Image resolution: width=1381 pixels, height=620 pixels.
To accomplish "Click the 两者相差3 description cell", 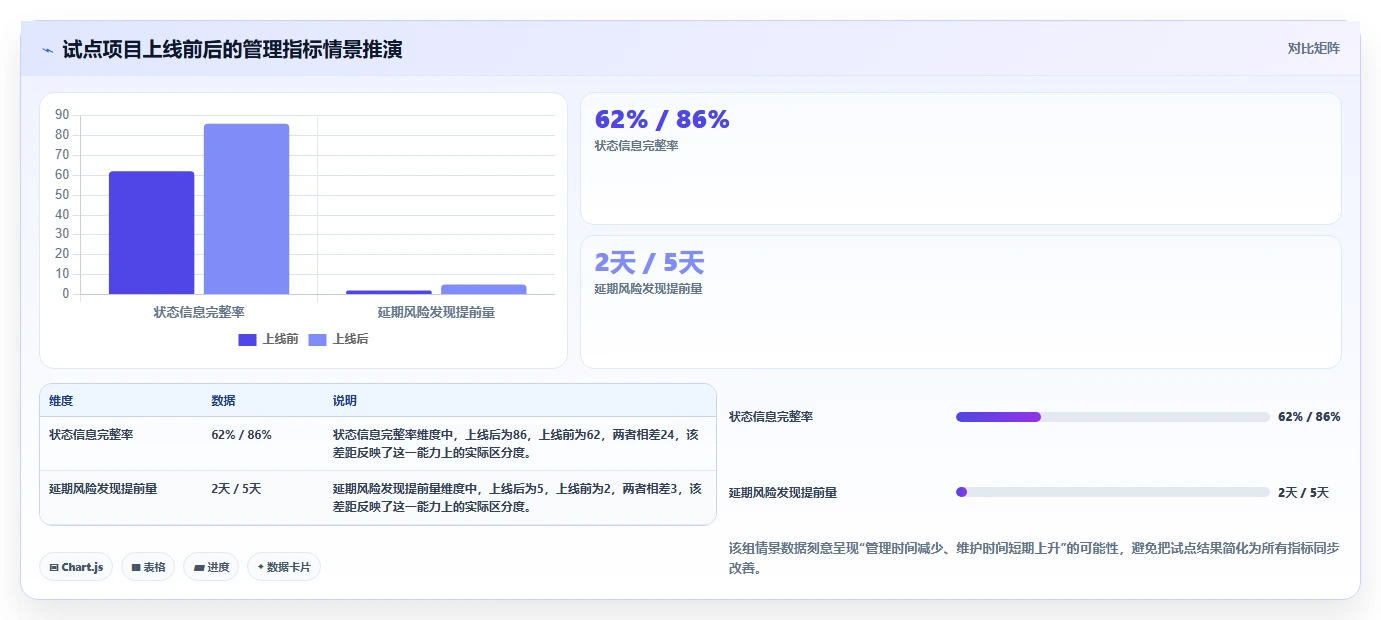I will click(x=518, y=497).
